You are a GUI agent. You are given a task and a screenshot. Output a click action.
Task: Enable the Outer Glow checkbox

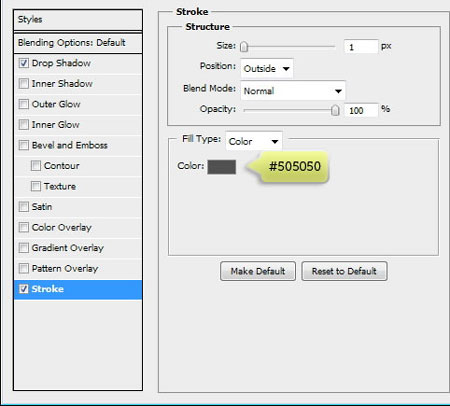tap(24, 104)
